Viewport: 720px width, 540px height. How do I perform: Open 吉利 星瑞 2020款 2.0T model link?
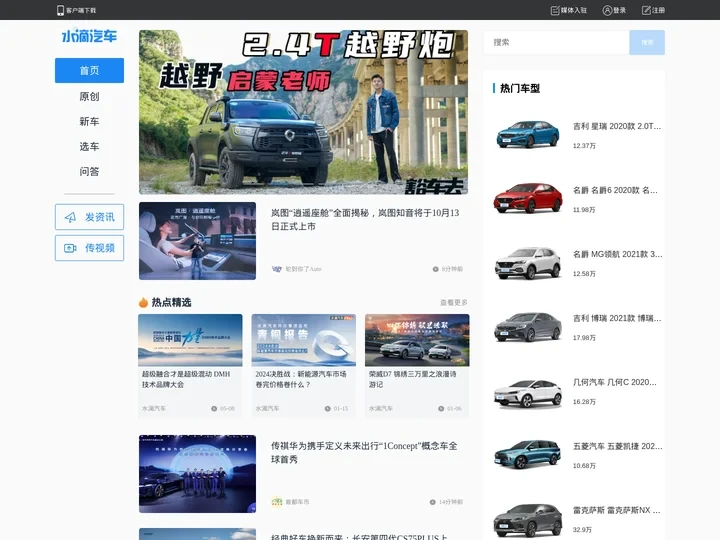pyautogui.click(x=617, y=126)
